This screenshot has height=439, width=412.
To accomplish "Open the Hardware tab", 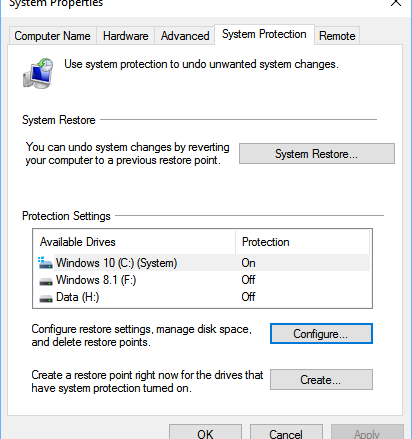I will (x=126, y=36).
